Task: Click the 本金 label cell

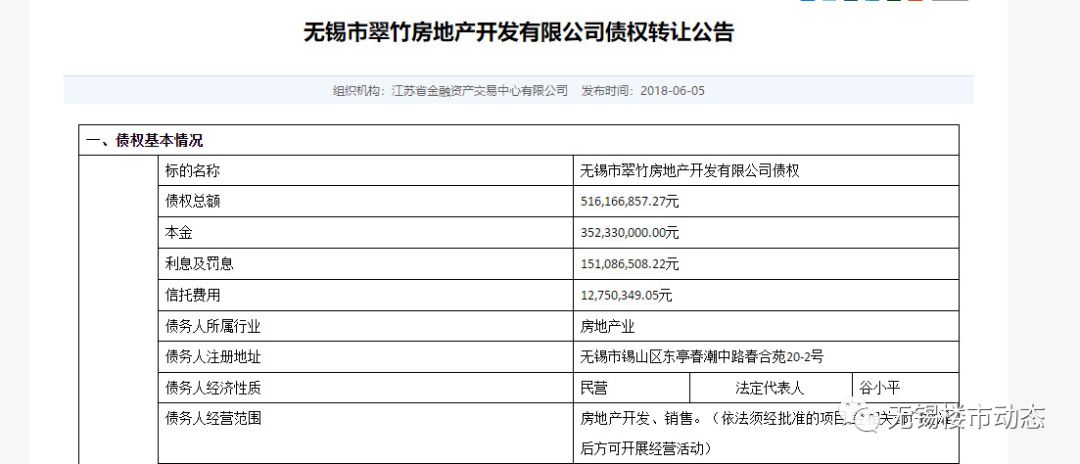Action: [365, 233]
